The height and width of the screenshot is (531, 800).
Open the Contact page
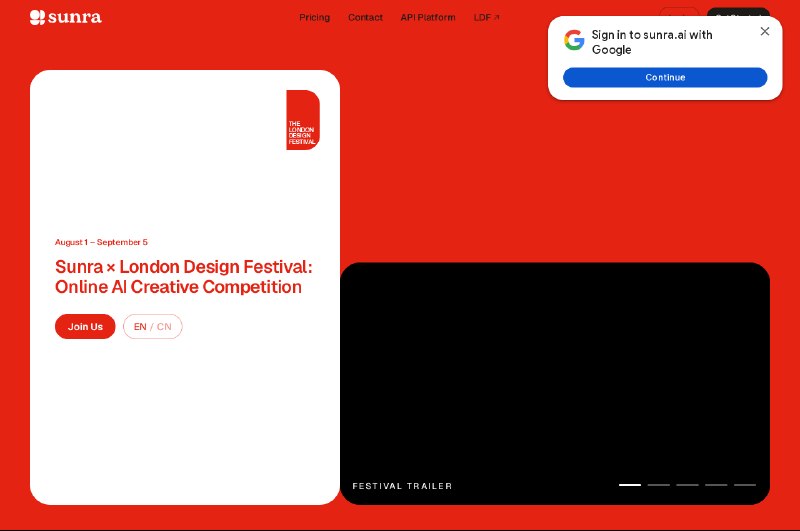[365, 17]
